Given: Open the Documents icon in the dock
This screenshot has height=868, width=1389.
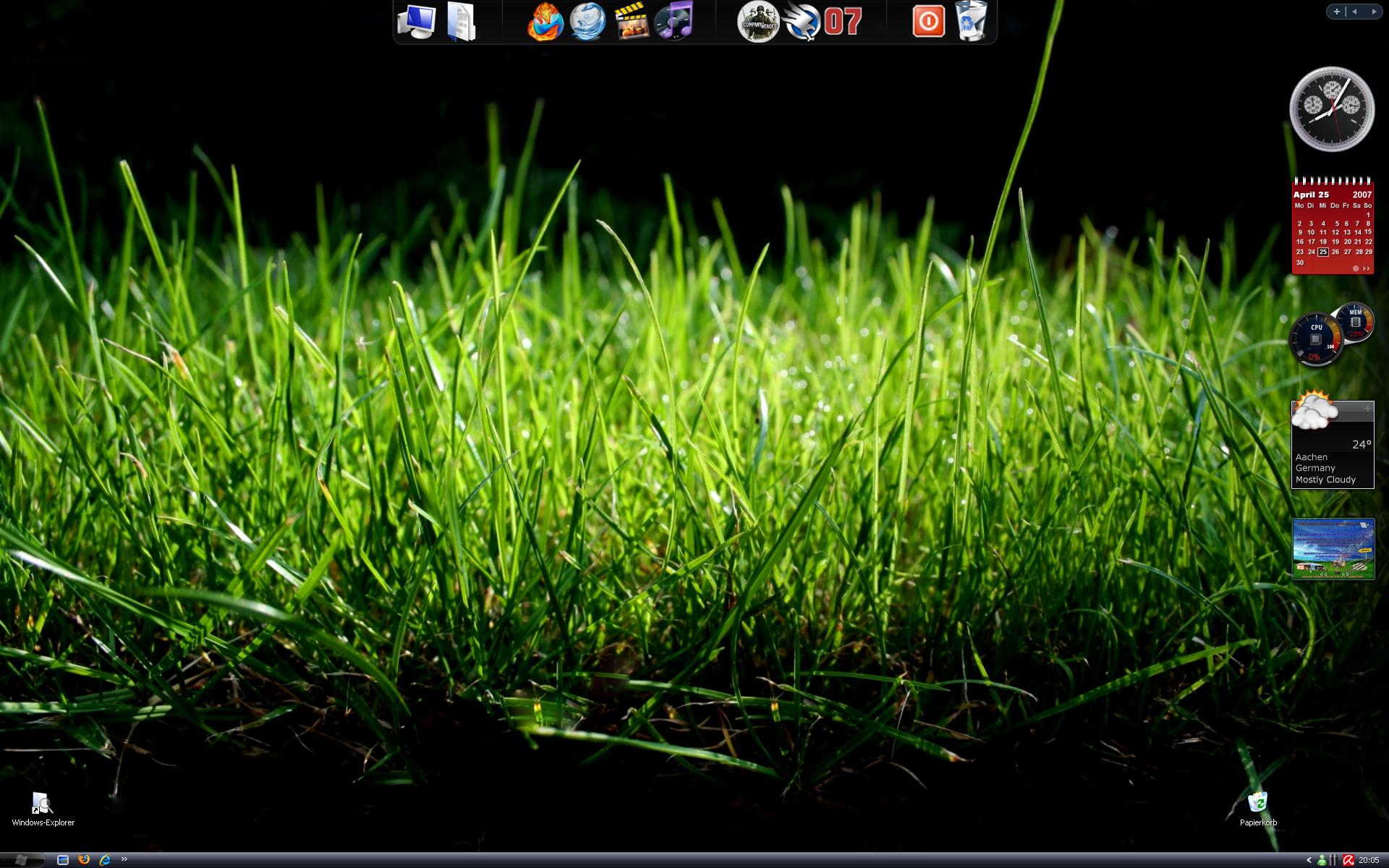Looking at the screenshot, I should click(461, 22).
